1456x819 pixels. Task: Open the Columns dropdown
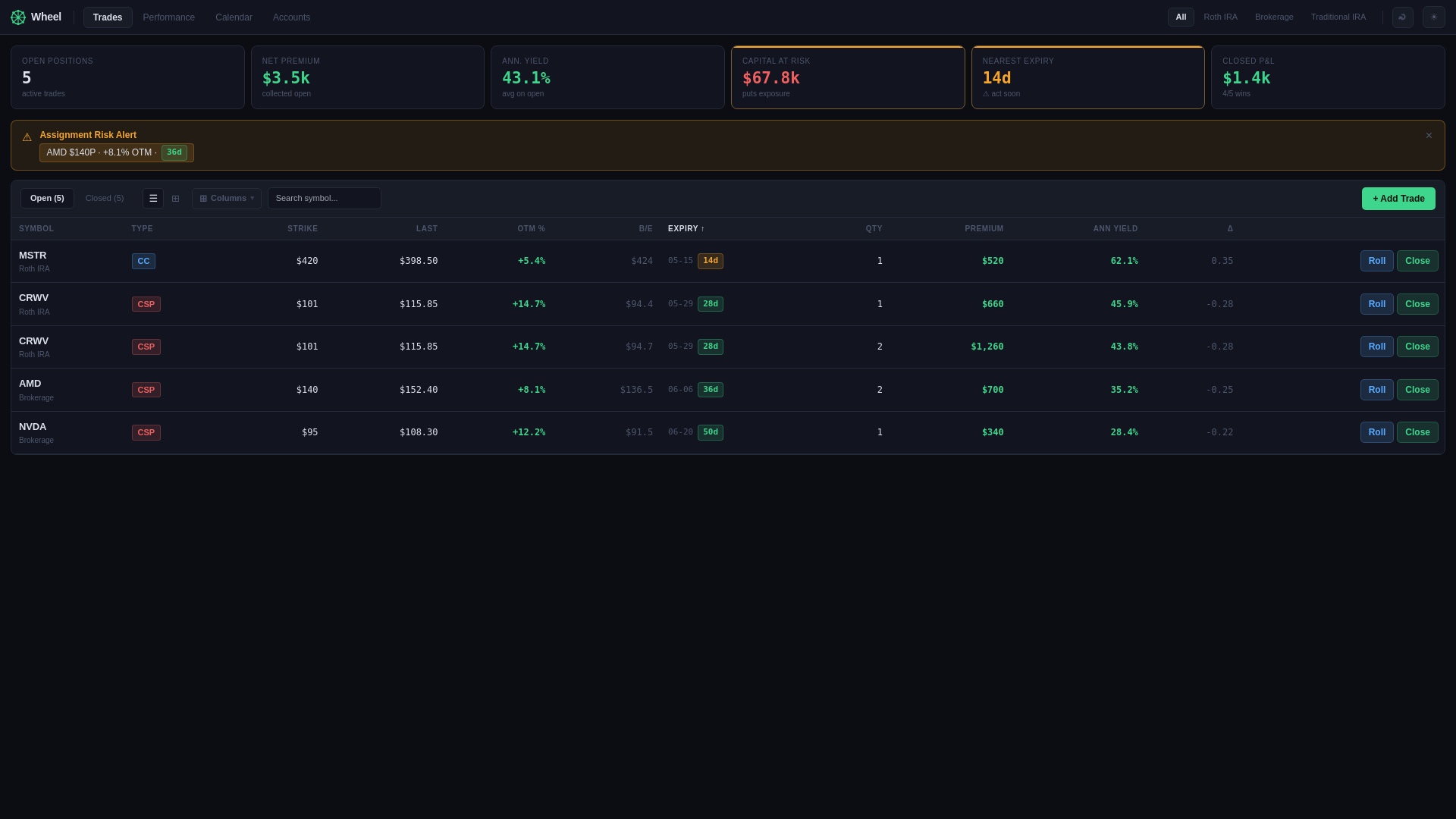[x=226, y=199]
